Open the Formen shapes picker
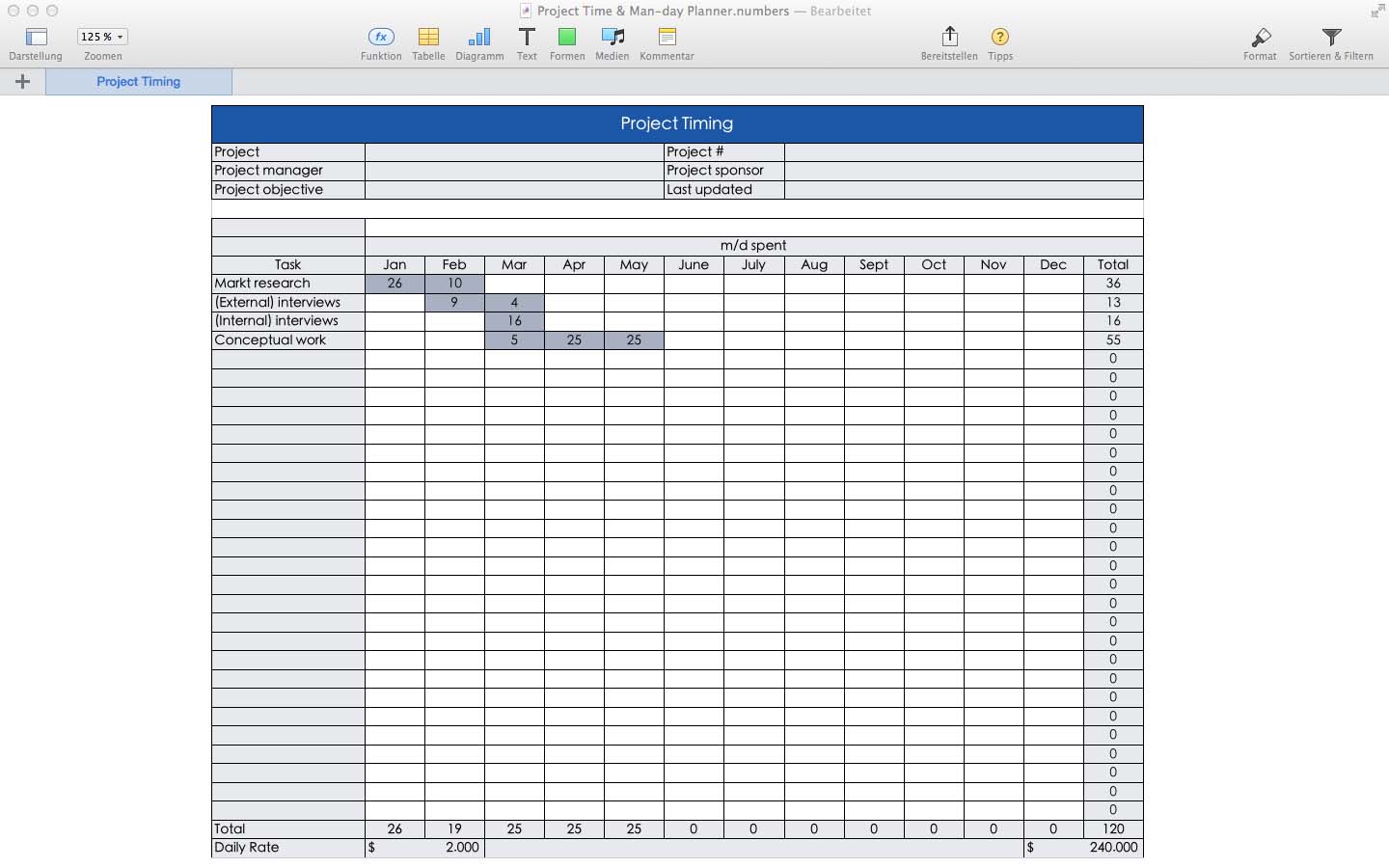This screenshot has height=868, width=1389. [x=567, y=38]
